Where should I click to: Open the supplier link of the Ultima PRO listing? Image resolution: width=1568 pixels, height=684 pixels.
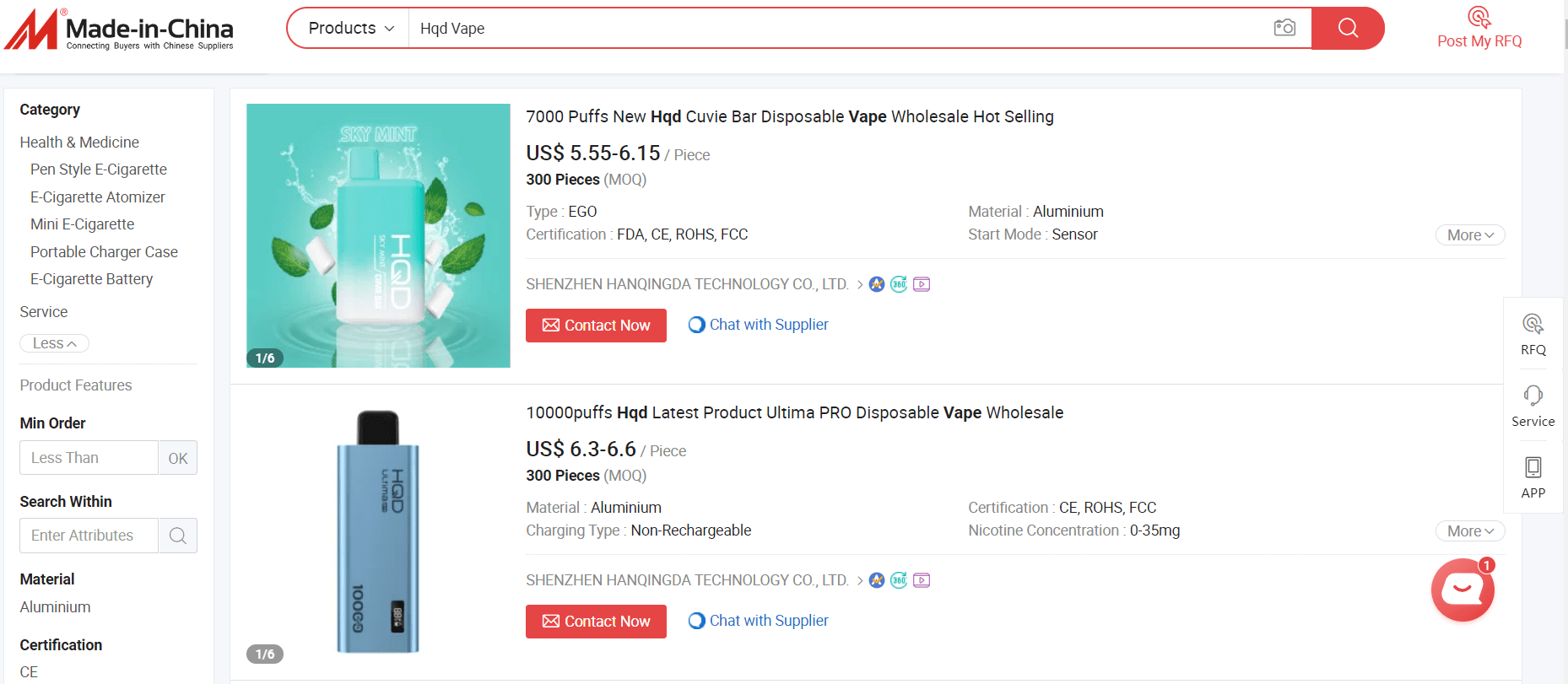(687, 580)
